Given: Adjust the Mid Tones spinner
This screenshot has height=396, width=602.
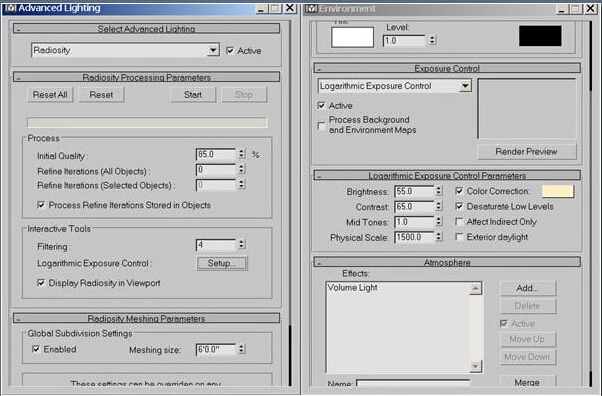Looking at the screenshot, I should (x=439, y=222).
